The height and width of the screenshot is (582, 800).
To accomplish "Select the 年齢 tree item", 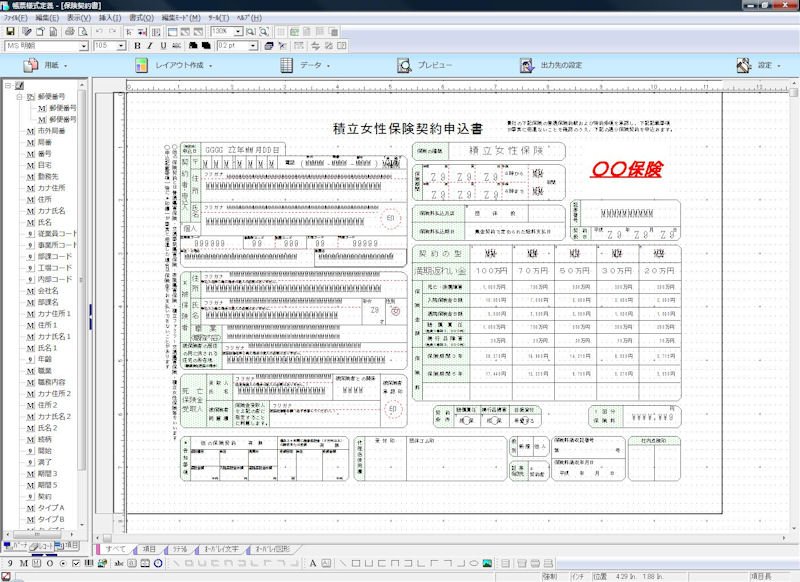I will (45, 359).
